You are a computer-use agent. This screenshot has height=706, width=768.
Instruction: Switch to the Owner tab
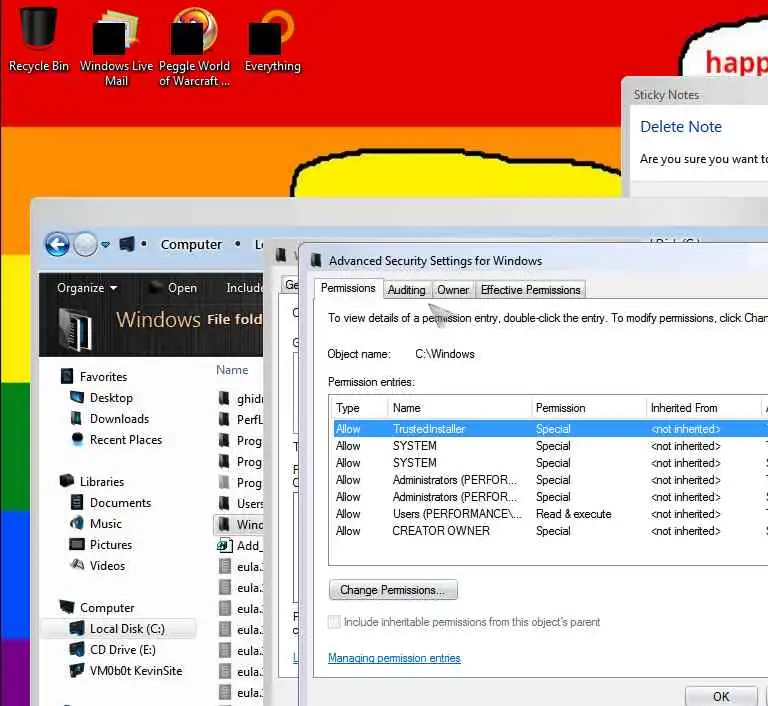[453, 290]
